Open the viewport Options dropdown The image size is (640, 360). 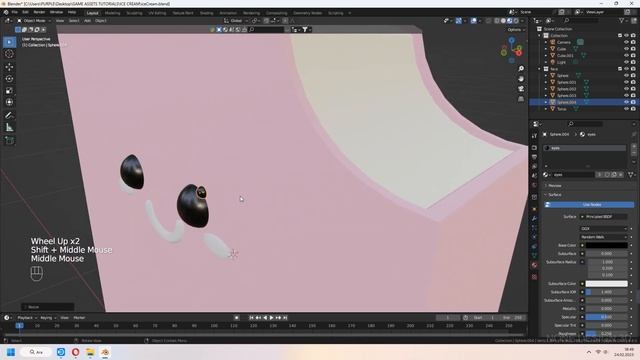(516, 30)
